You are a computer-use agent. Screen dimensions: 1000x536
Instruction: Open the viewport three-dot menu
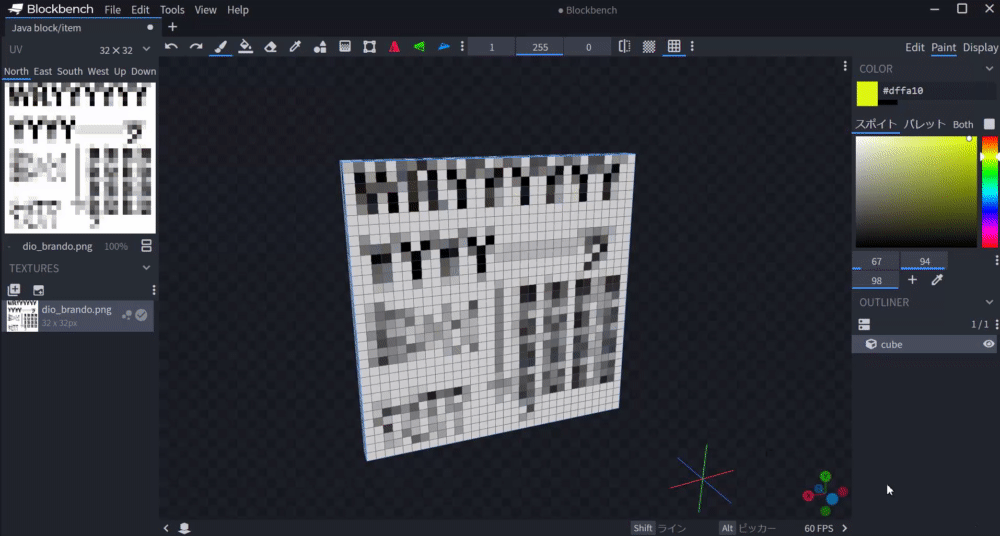coord(845,66)
